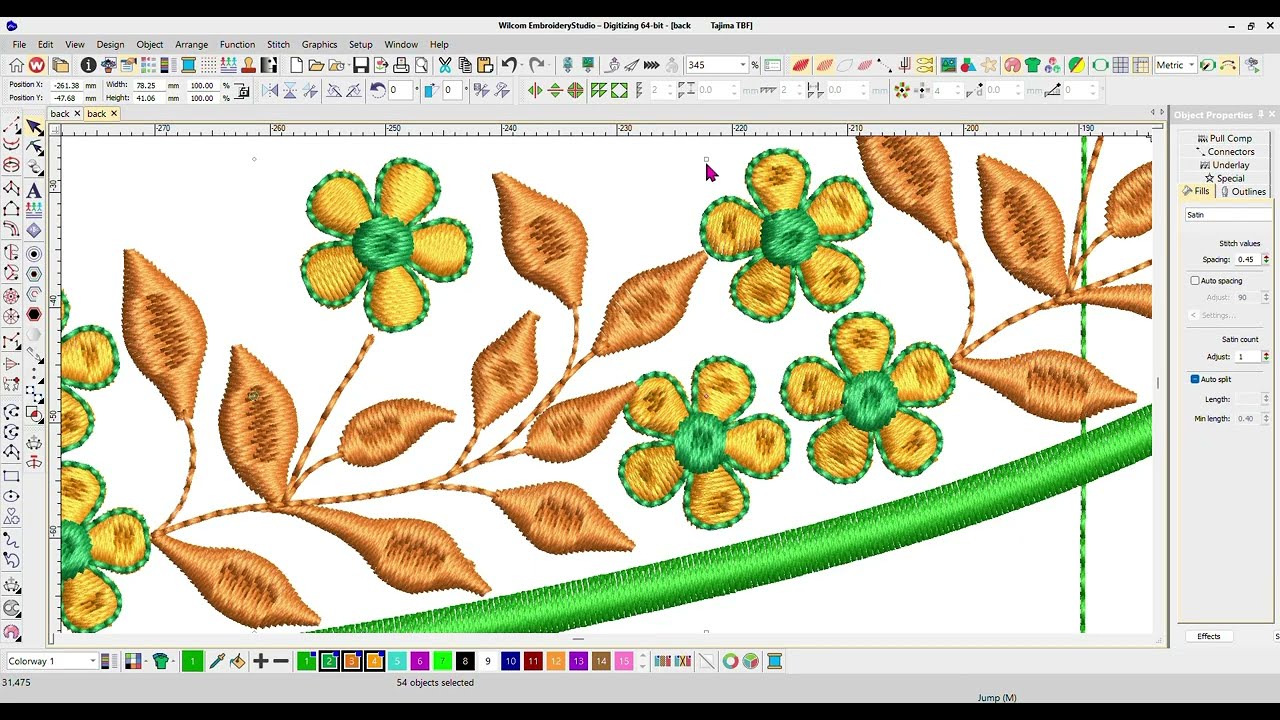The height and width of the screenshot is (720, 1280).
Task: Click the color picker eyedropper icon
Action: (x=216, y=661)
